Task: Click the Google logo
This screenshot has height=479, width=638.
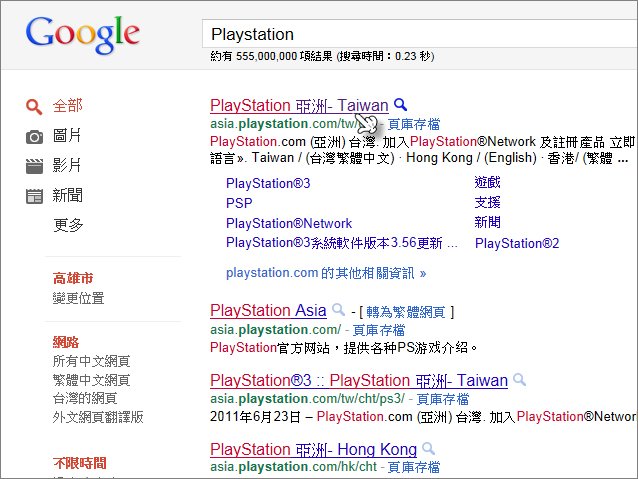Action: click(83, 35)
